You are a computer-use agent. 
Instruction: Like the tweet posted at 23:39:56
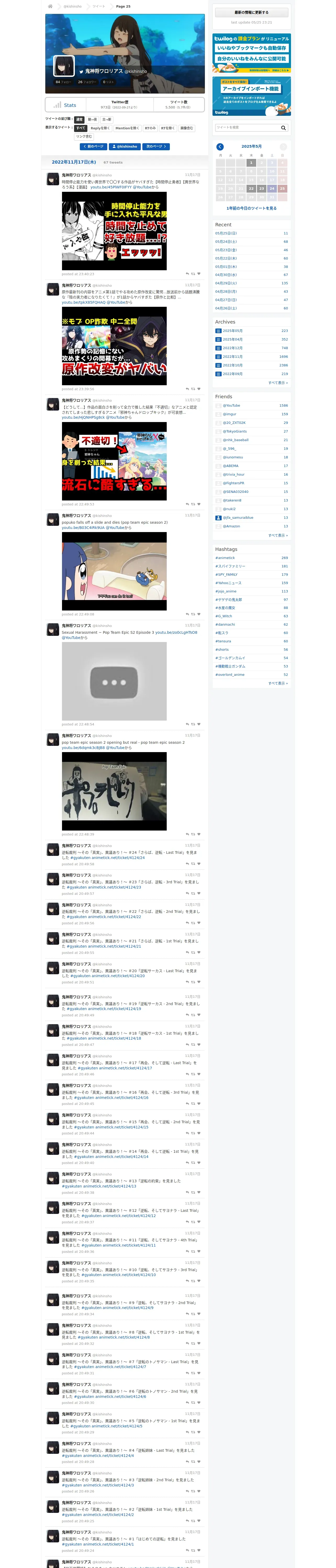(199, 389)
